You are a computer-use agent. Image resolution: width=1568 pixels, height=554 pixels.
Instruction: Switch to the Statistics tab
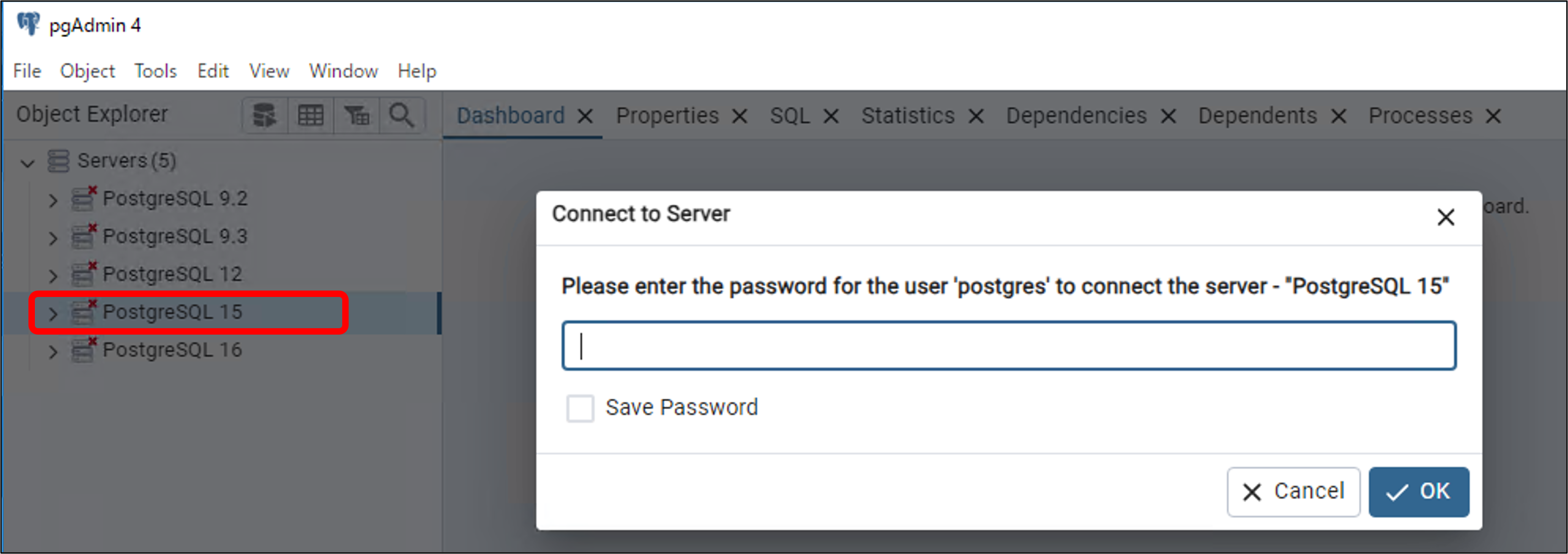coord(907,116)
